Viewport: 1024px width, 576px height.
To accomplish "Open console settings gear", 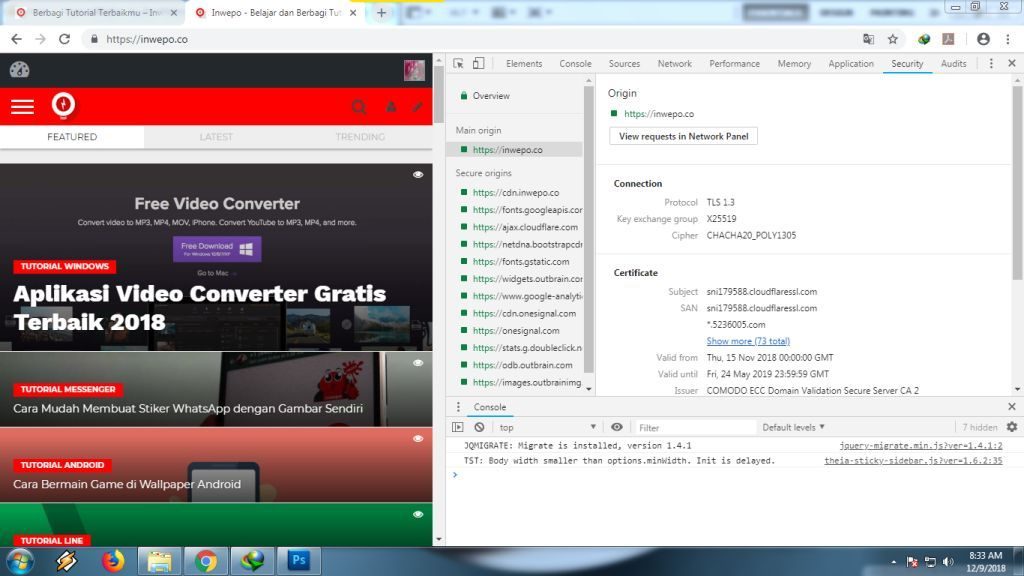I will point(1012,427).
